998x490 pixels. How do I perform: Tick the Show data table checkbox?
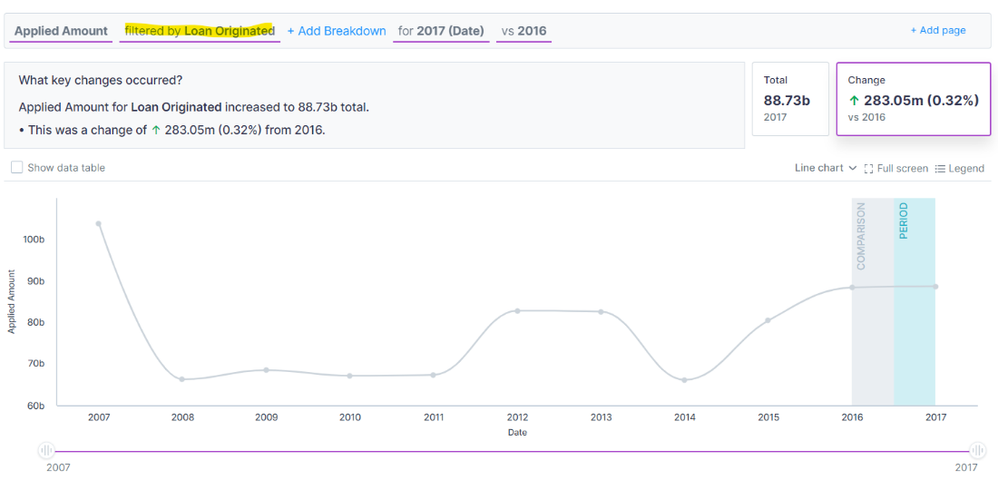pyautogui.click(x=17, y=168)
